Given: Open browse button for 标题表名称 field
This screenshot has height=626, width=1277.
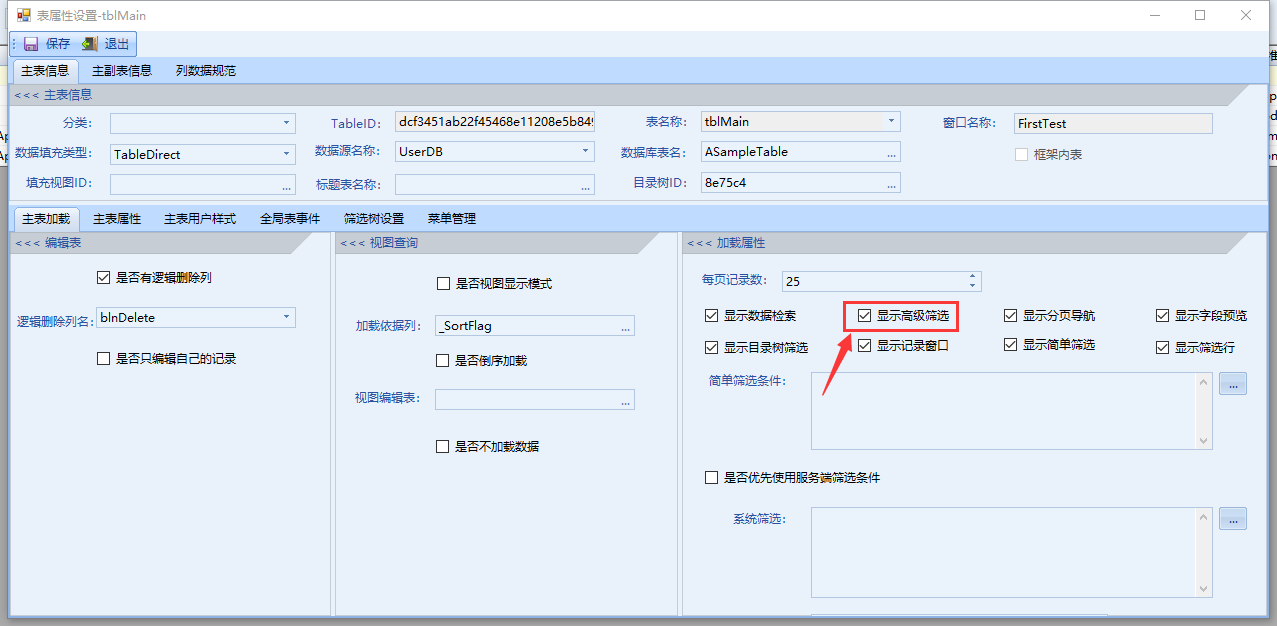Looking at the screenshot, I should (x=586, y=184).
